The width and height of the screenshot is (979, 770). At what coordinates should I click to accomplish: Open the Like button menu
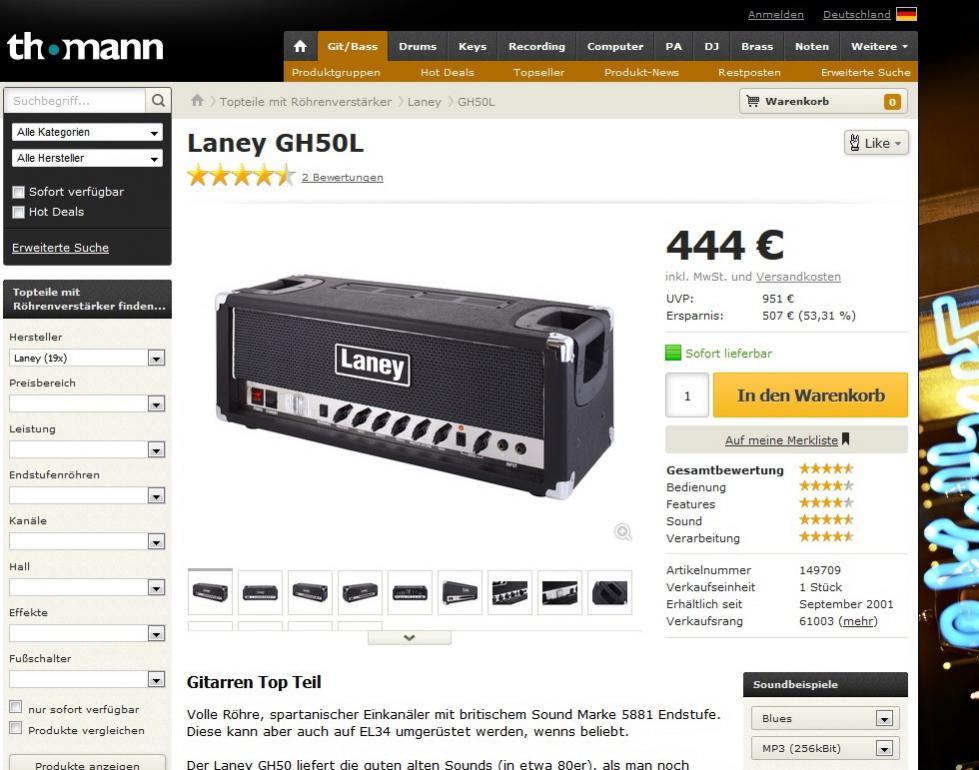(x=876, y=143)
